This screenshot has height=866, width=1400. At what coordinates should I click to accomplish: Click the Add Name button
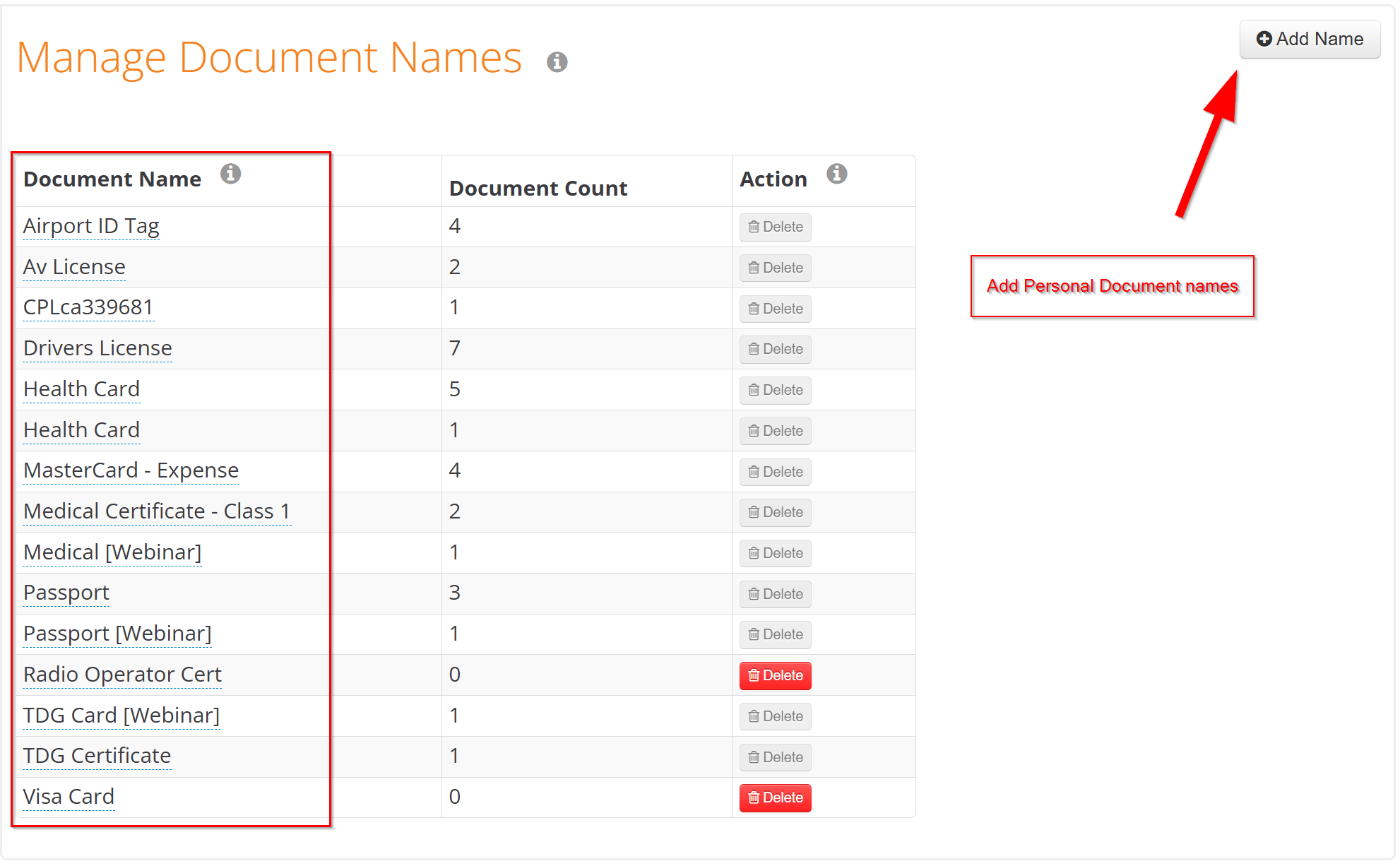coord(1310,40)
